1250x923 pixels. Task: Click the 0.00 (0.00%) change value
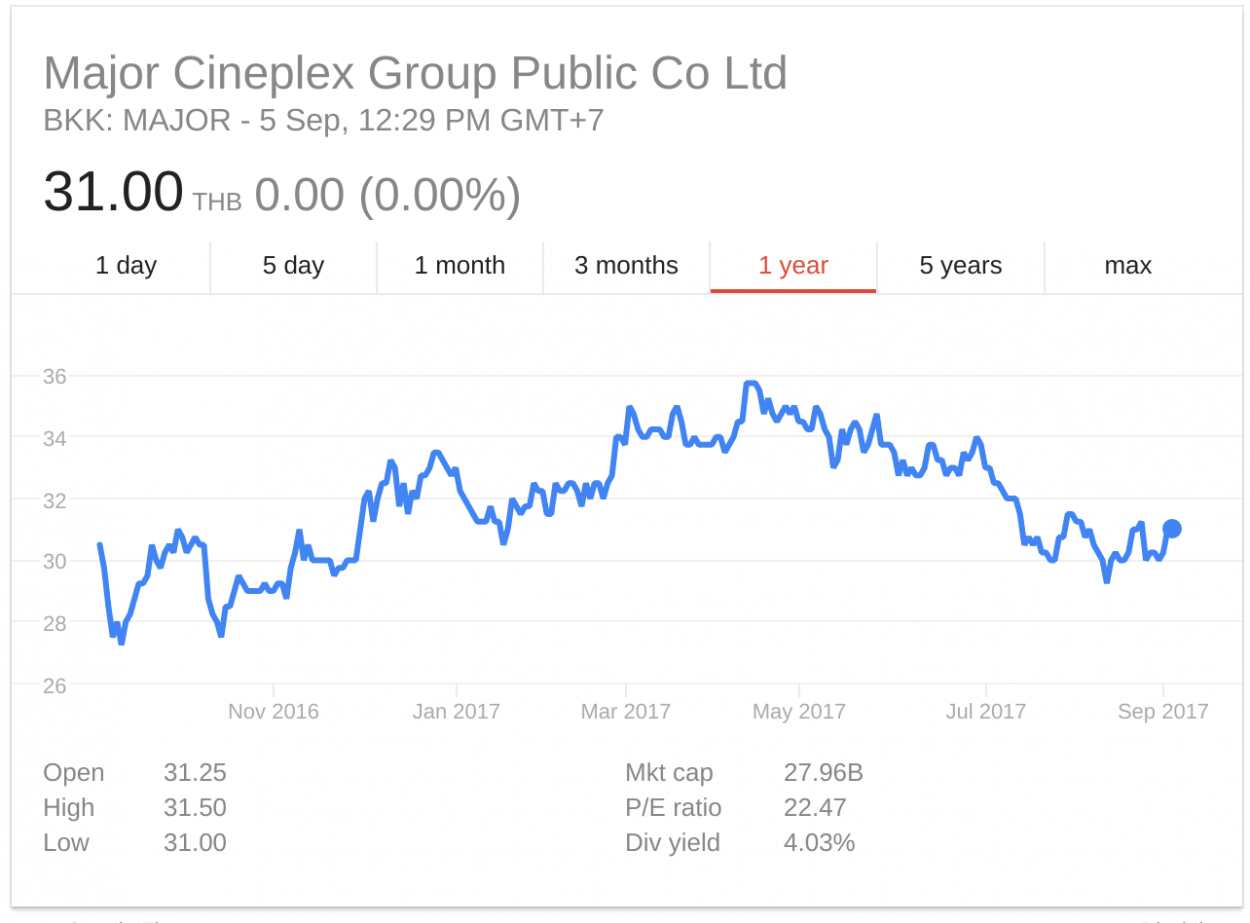[387, 195]
